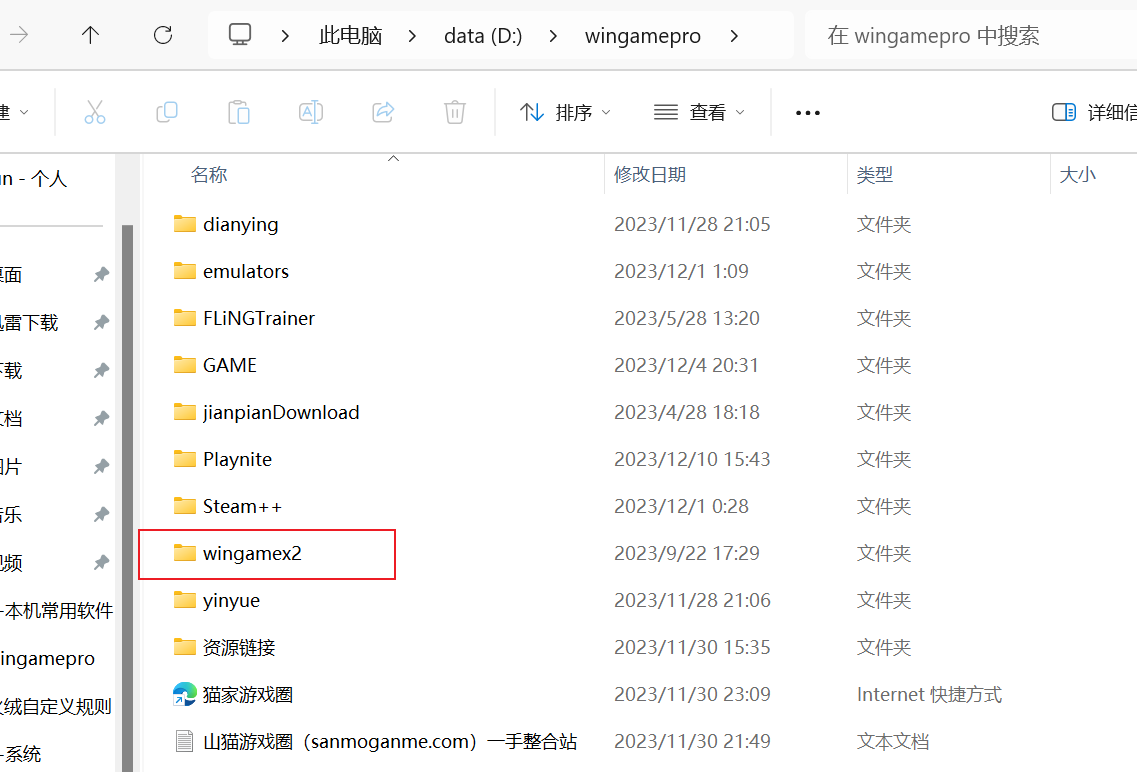Viewport: 1137px width, 772px height.
Task: Click the Cut icon on the toolbar
Action: click(95, 112)
